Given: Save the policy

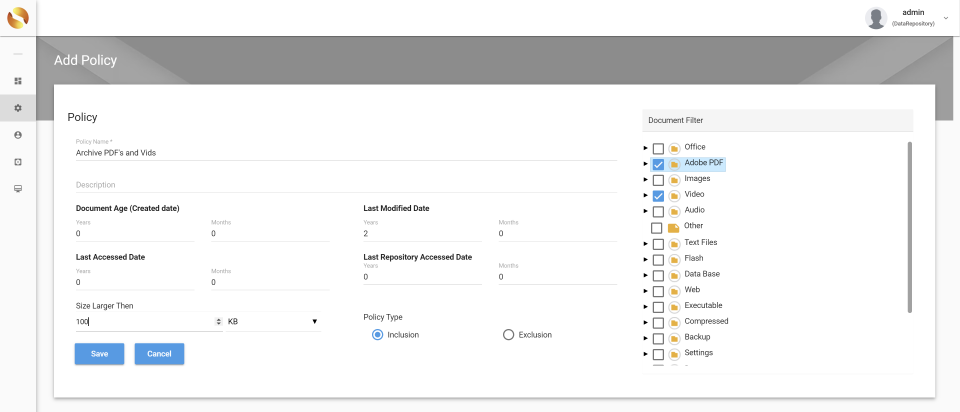Looking at the screenshot, I should pyautogui.click(x=99, y=353).
